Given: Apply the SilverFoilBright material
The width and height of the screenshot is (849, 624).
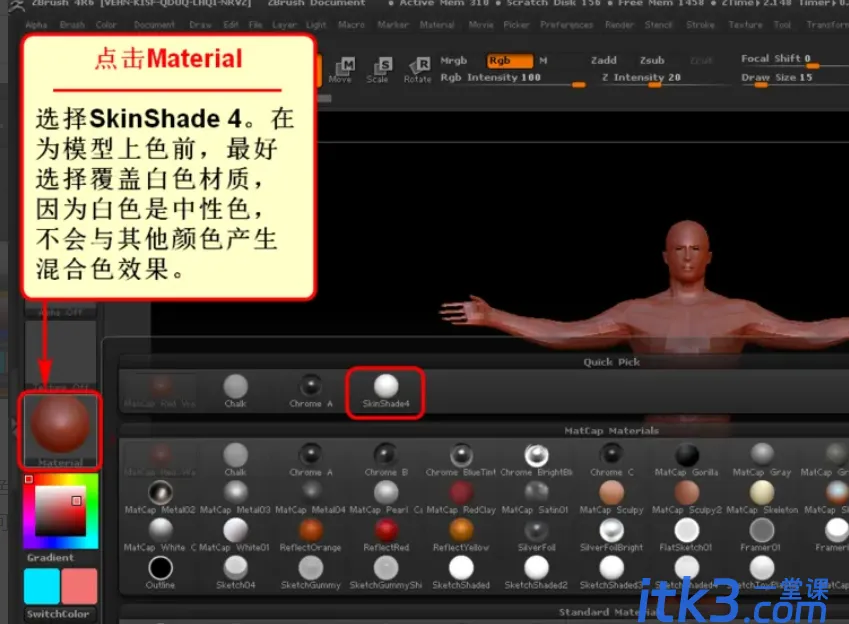Looking at the screenshot, I should 611,535.
